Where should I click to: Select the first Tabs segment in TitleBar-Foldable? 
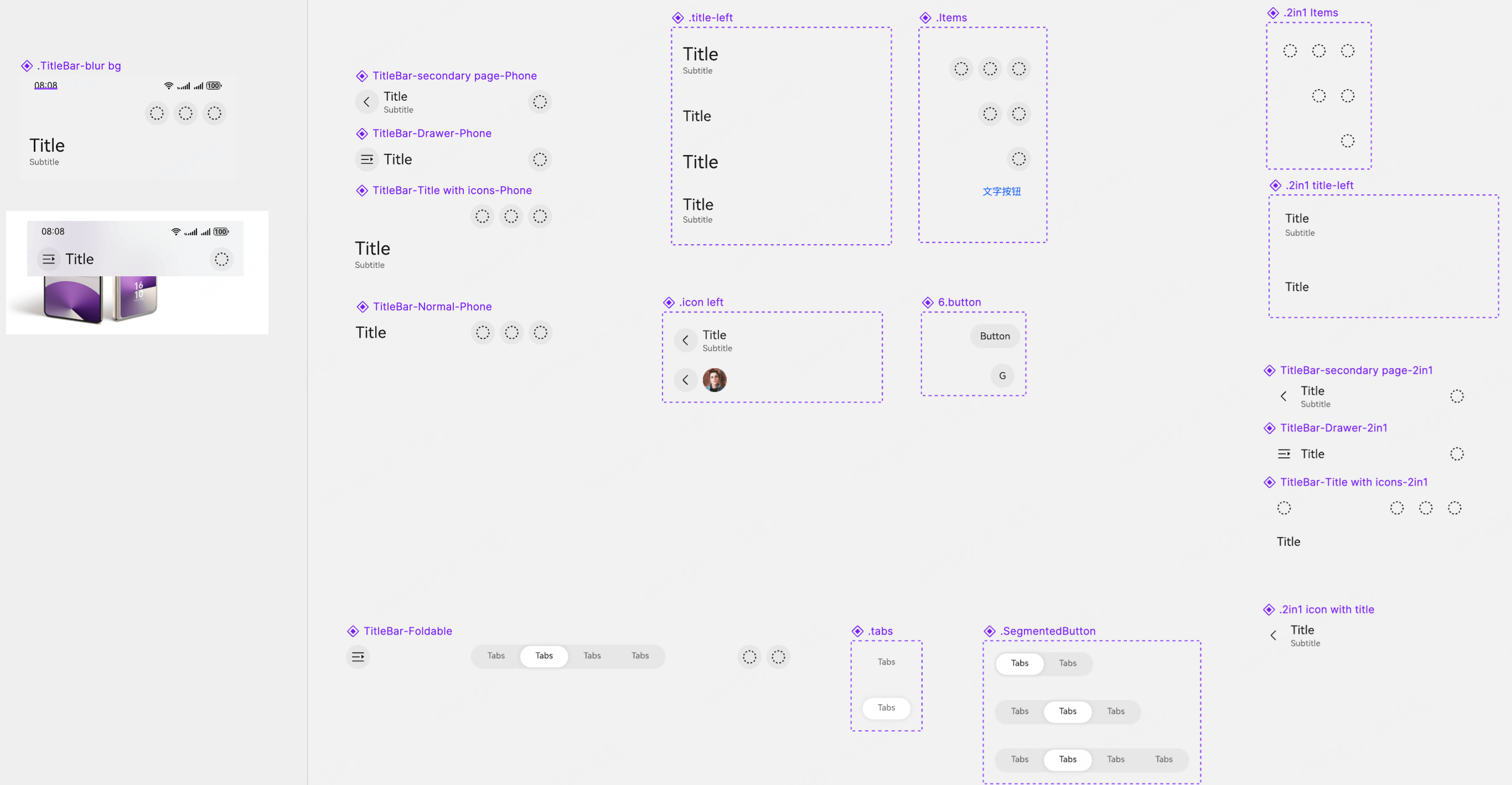(x=495, y=656)
